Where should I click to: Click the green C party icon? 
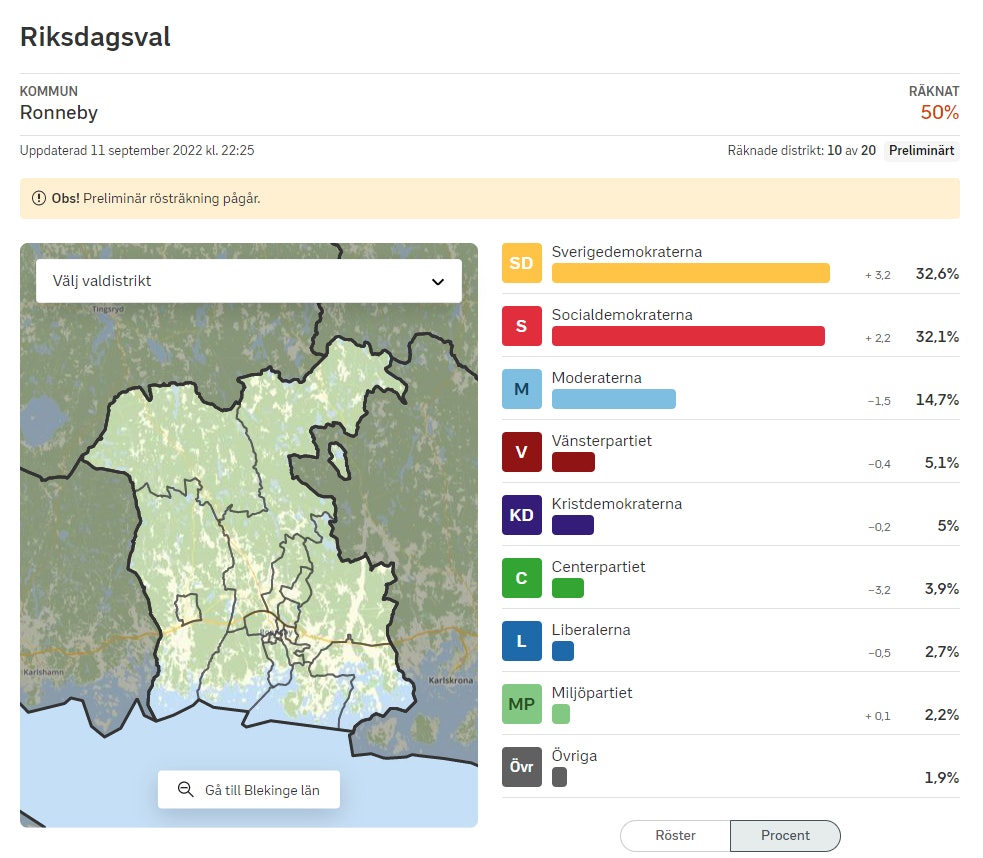tap(521, 578)
